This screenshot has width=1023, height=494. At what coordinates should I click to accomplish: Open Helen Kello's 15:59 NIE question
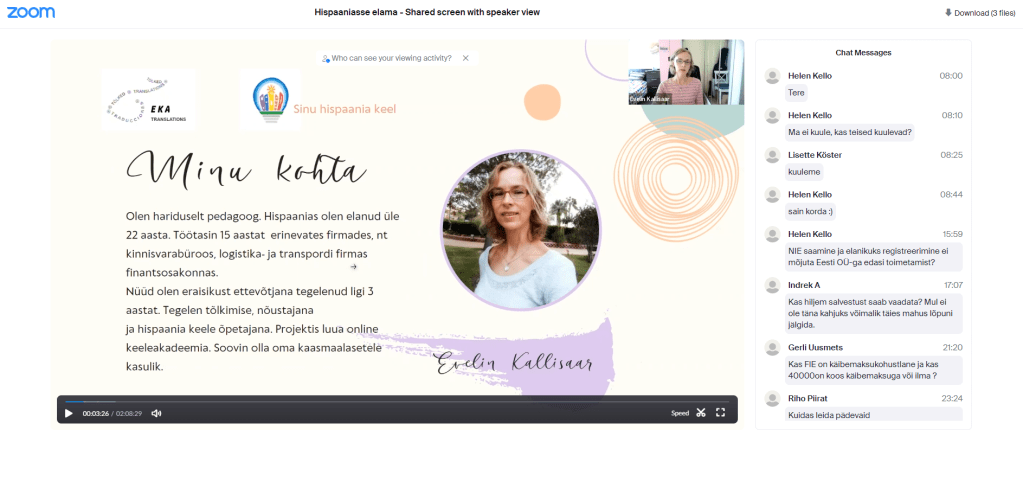pos(873,256)
